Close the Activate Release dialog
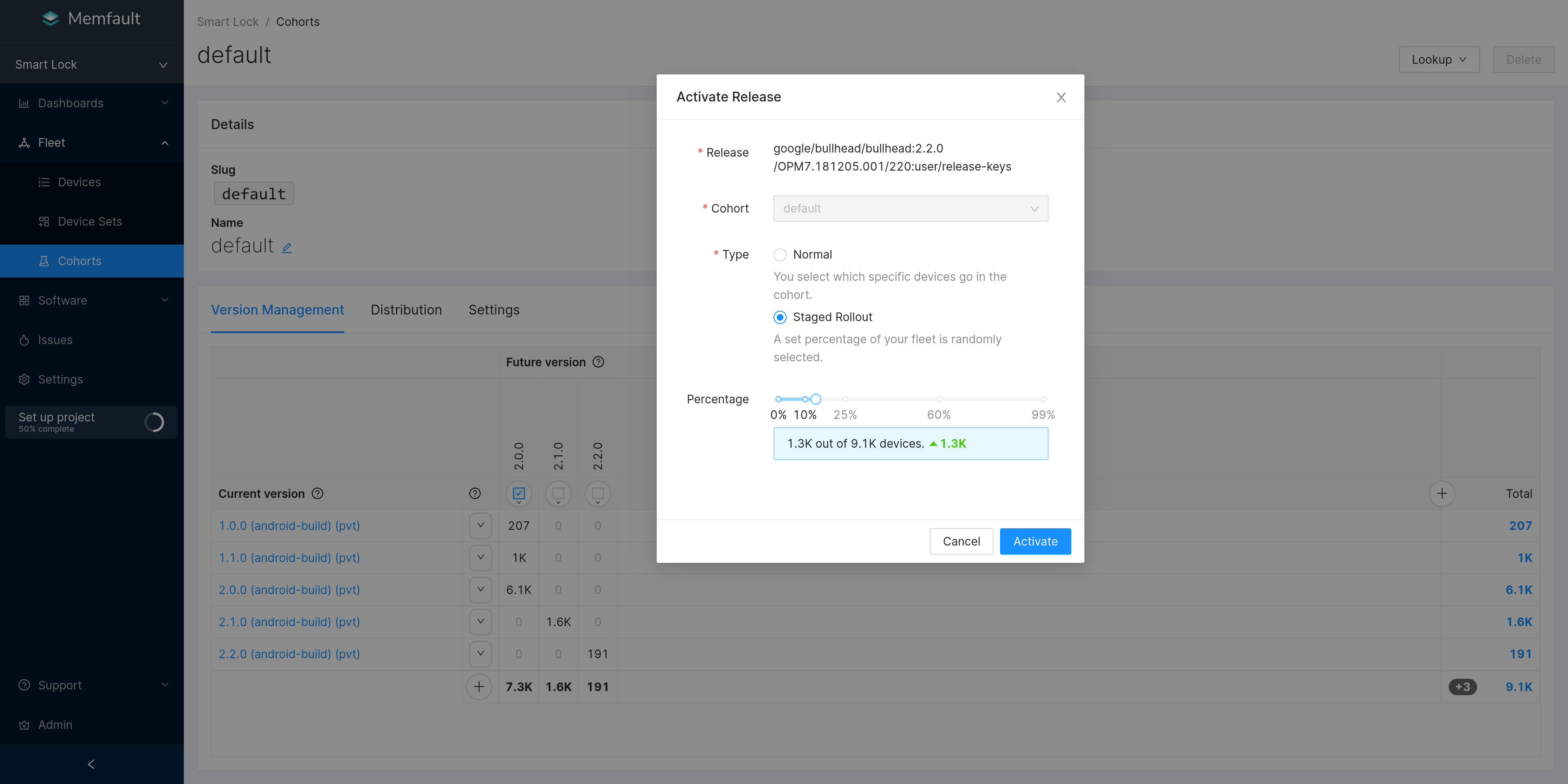Image resolution: width=1568 pixels, height=784 pixels. click(1061, 97)
